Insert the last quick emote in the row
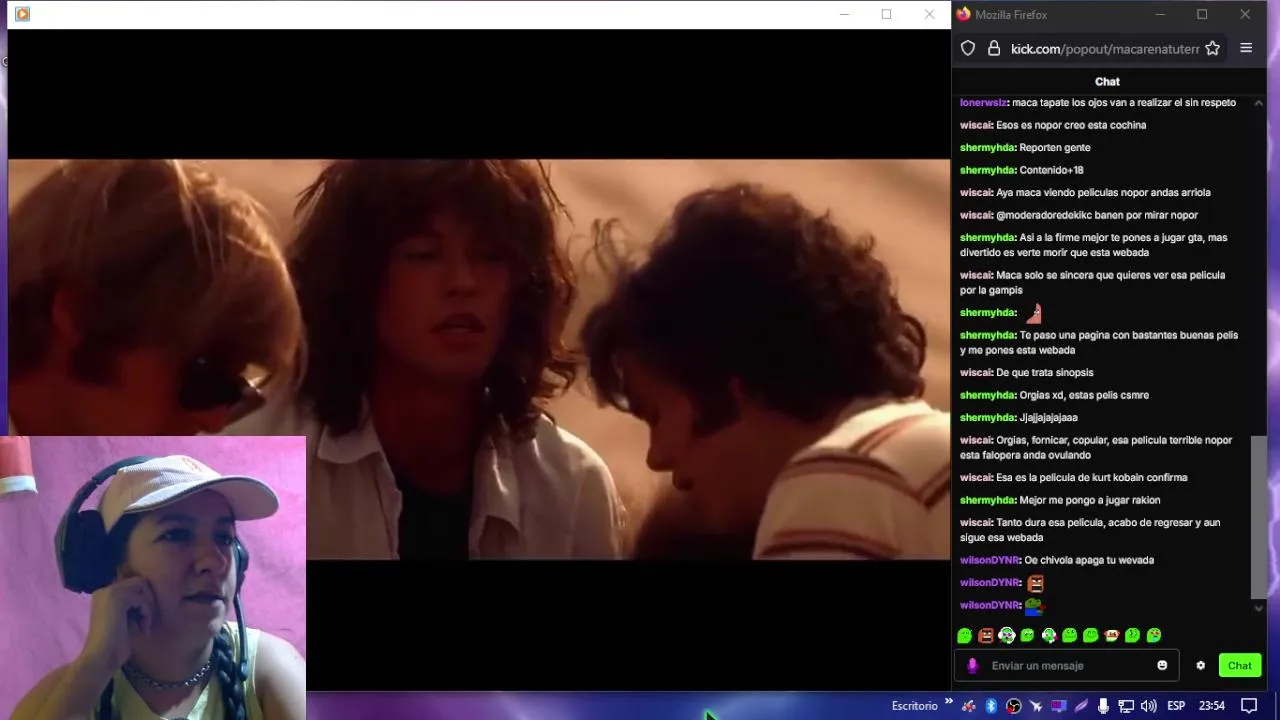The image size is (1280, 720). click(1154, 635)
